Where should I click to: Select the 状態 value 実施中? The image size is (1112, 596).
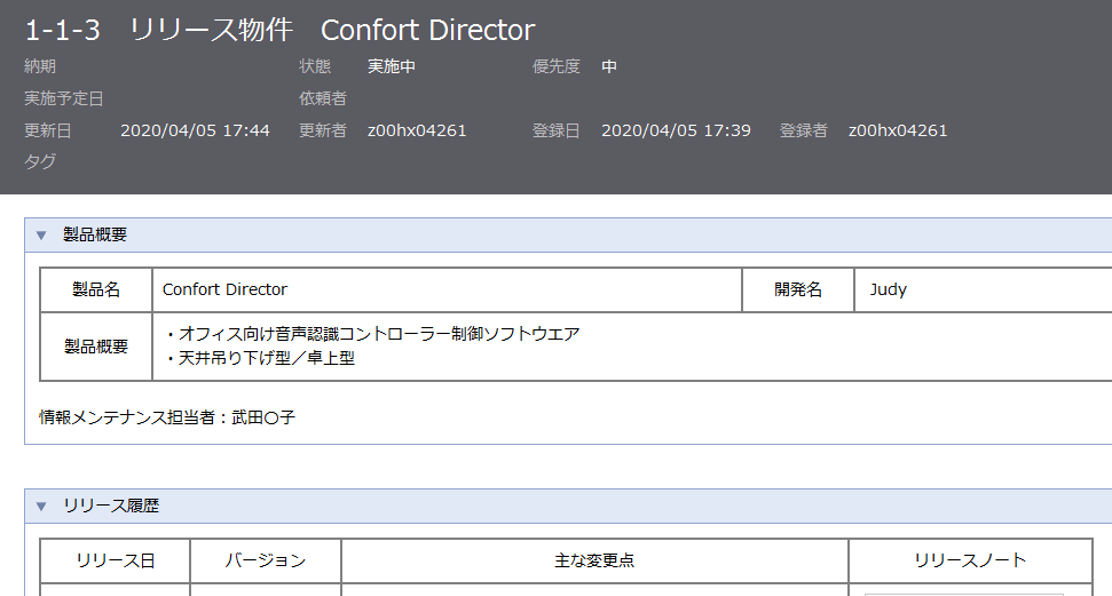(391, 67)
